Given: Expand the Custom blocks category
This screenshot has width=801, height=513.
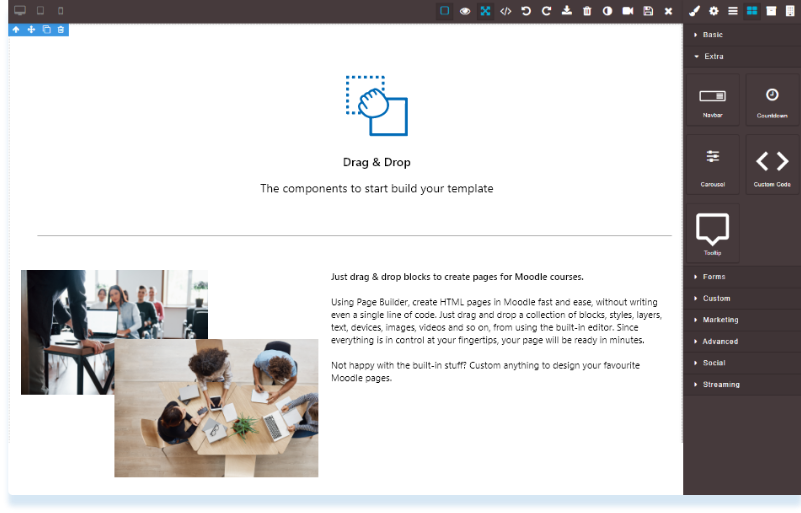Looking at the screenshot, I should click(742, 298).
